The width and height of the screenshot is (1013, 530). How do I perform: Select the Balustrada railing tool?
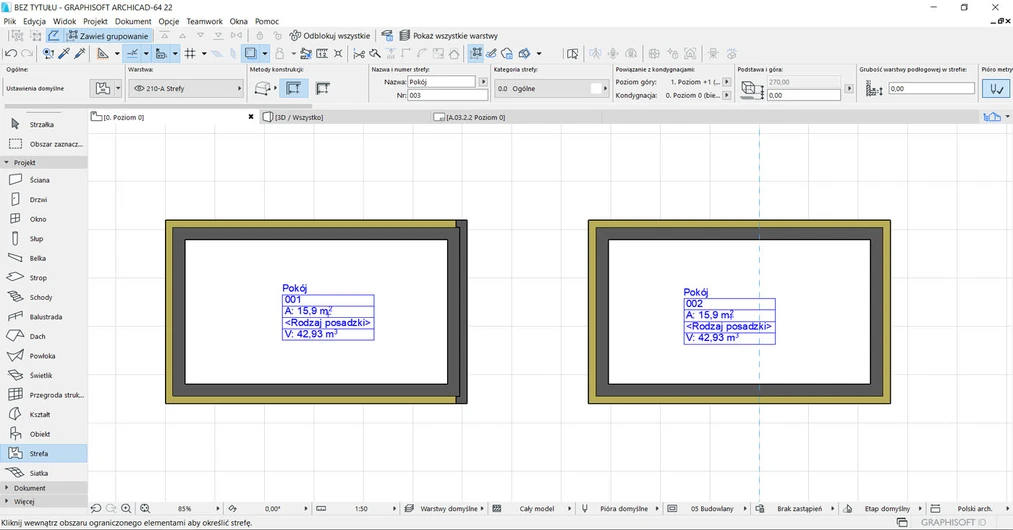pyautogui.click(x=43, y=317)
